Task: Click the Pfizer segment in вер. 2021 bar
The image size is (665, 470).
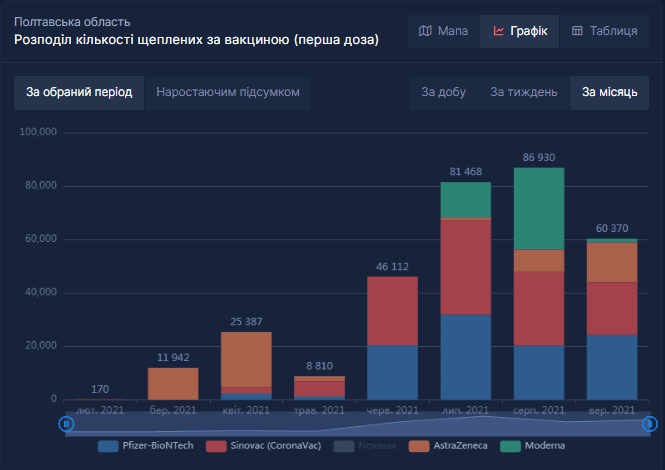Action: pos(612,367)
